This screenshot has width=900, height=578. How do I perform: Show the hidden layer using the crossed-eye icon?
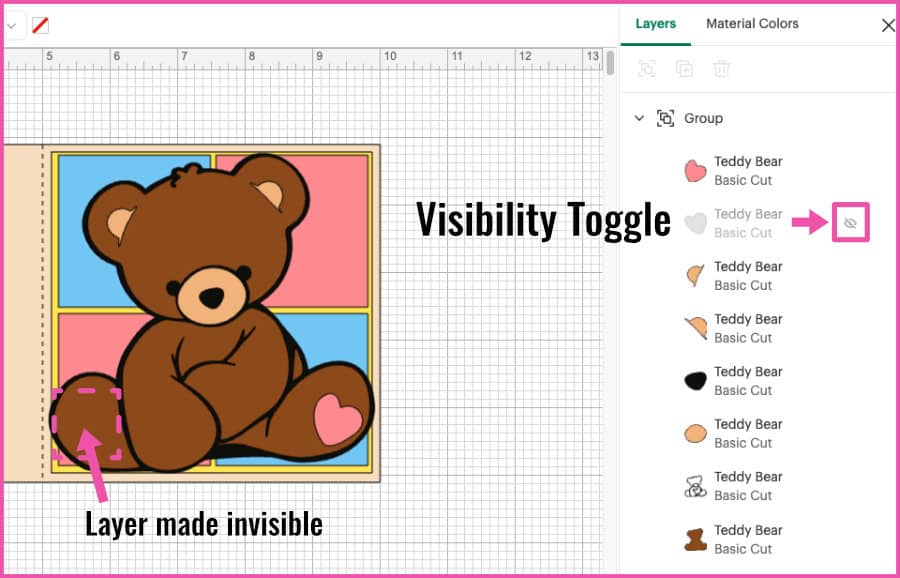[851, 223]
